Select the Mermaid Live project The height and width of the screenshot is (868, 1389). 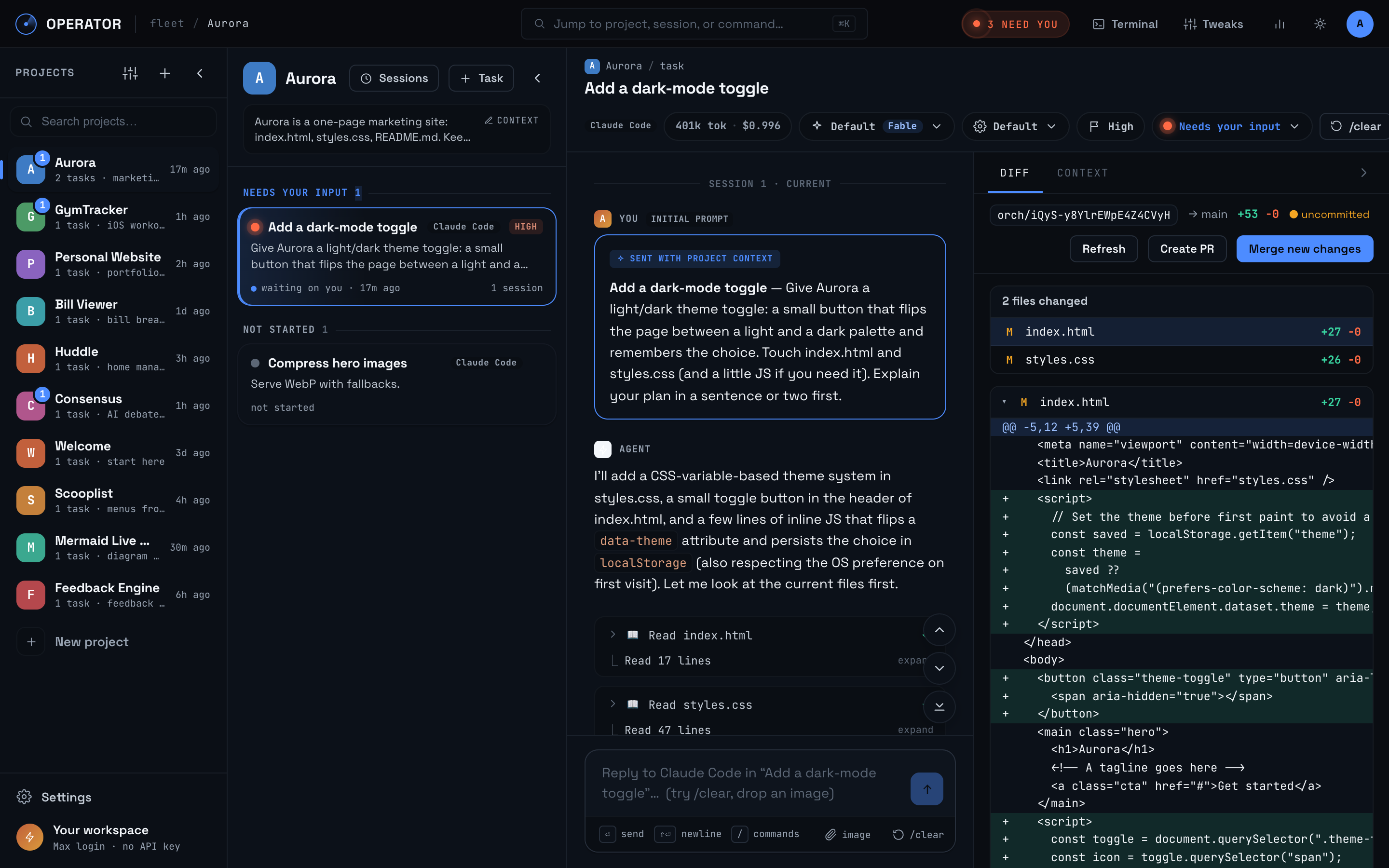click(113, 548)
